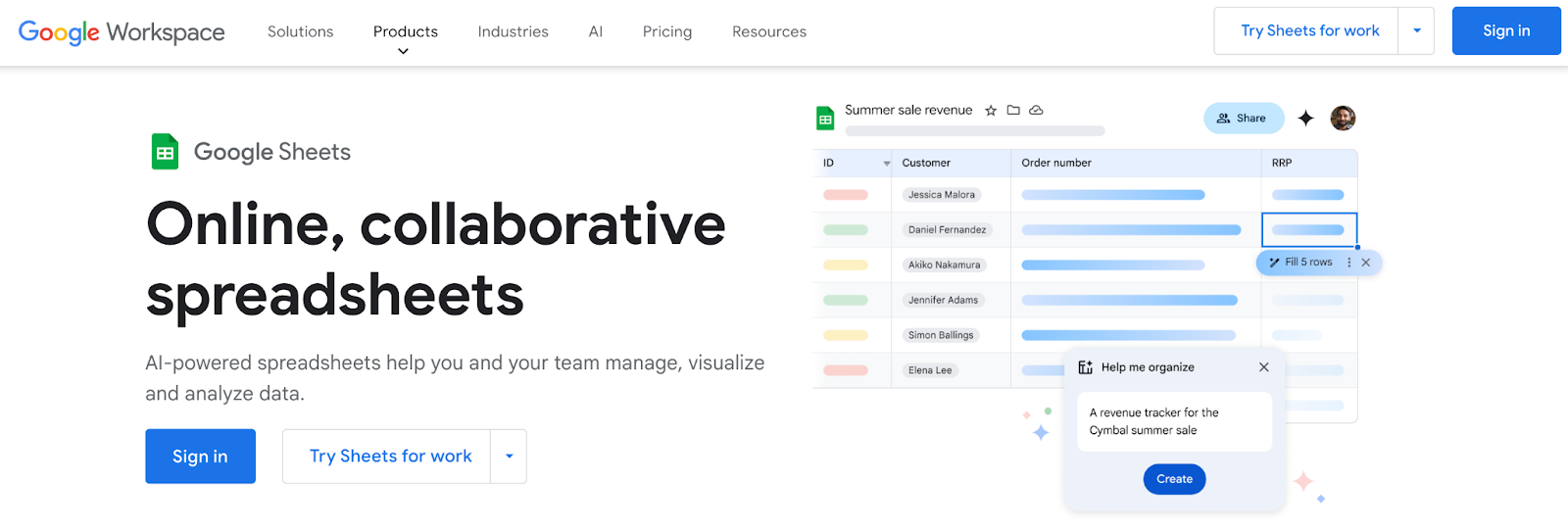
Task: Expand the Products menu chevron
Action: pos(403,51)
